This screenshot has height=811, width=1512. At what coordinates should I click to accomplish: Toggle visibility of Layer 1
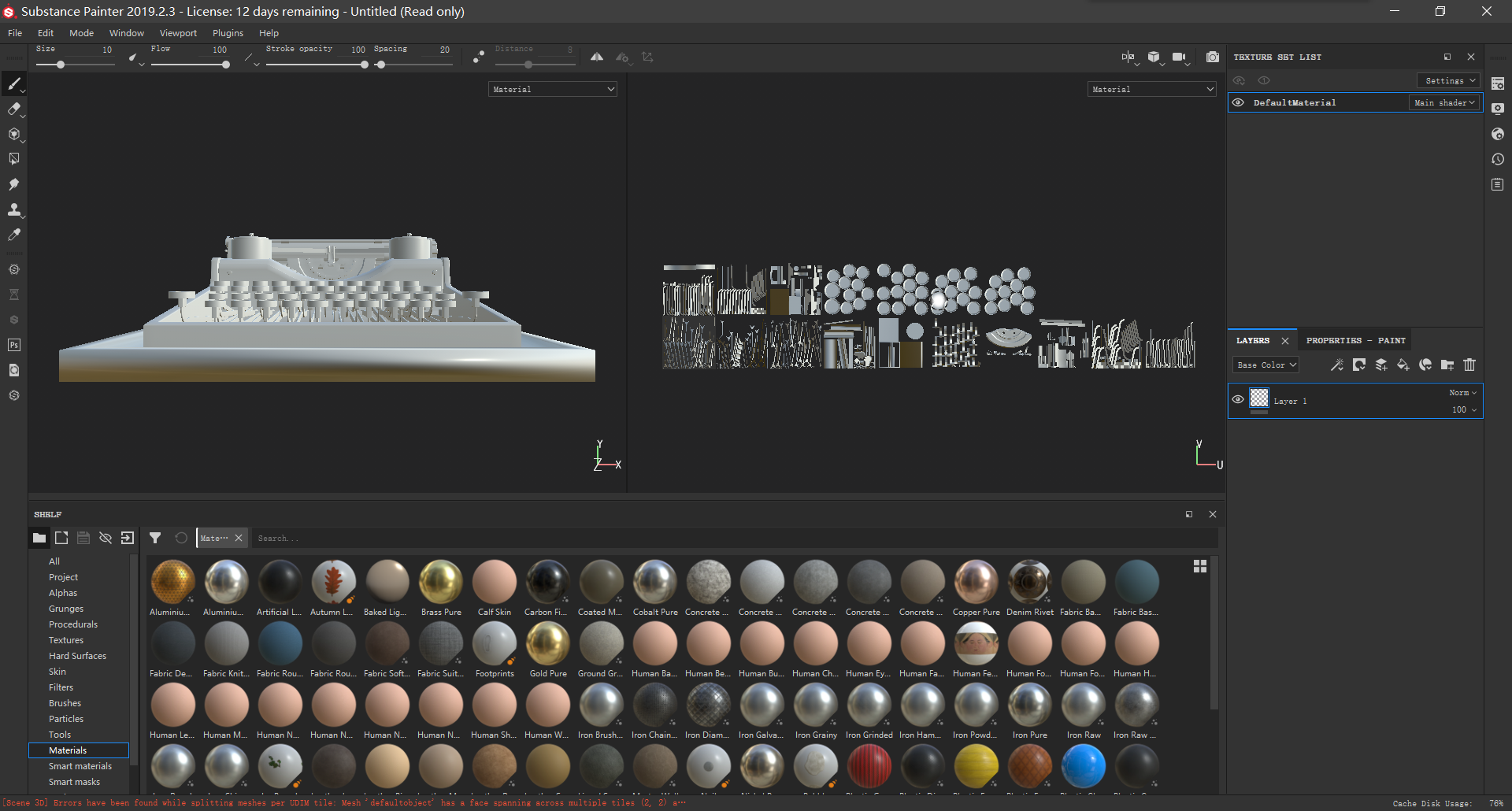[x=1238, y=399]
